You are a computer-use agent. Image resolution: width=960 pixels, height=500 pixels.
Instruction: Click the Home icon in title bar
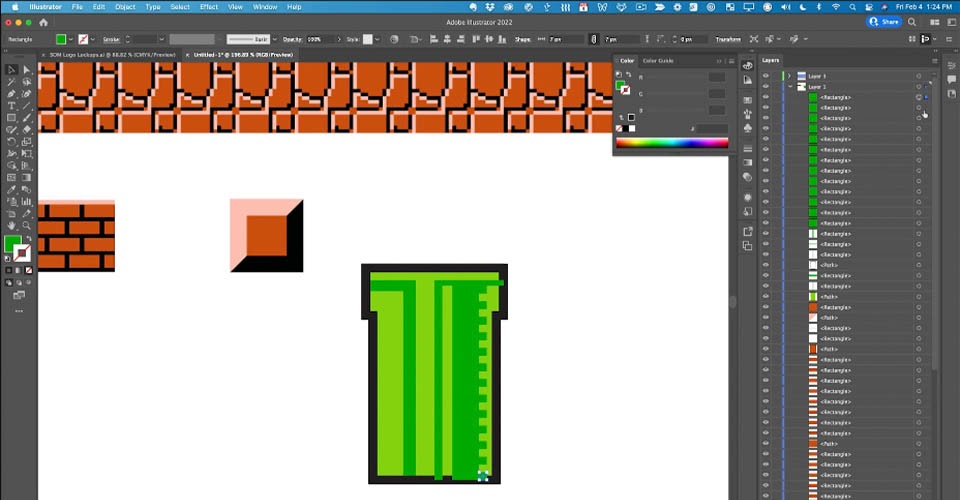click(43, 22)
